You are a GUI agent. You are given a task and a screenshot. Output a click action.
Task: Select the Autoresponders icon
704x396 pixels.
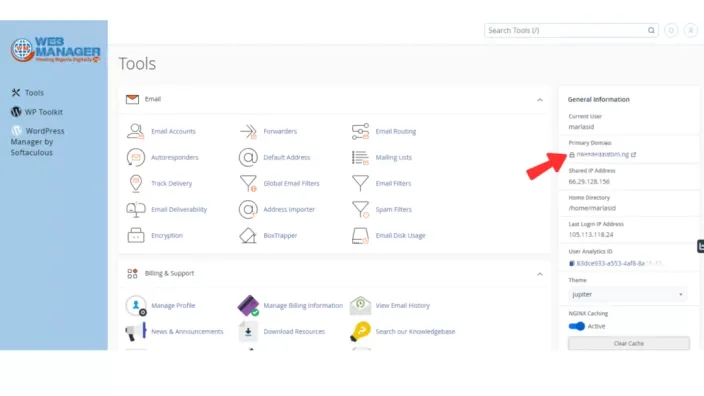(136, 157)
